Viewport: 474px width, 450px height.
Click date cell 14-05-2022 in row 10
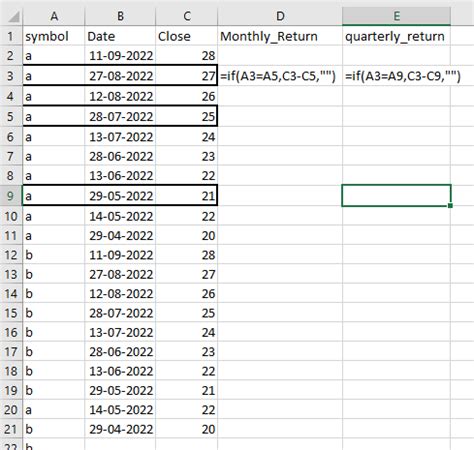click(x=120, y=216)
